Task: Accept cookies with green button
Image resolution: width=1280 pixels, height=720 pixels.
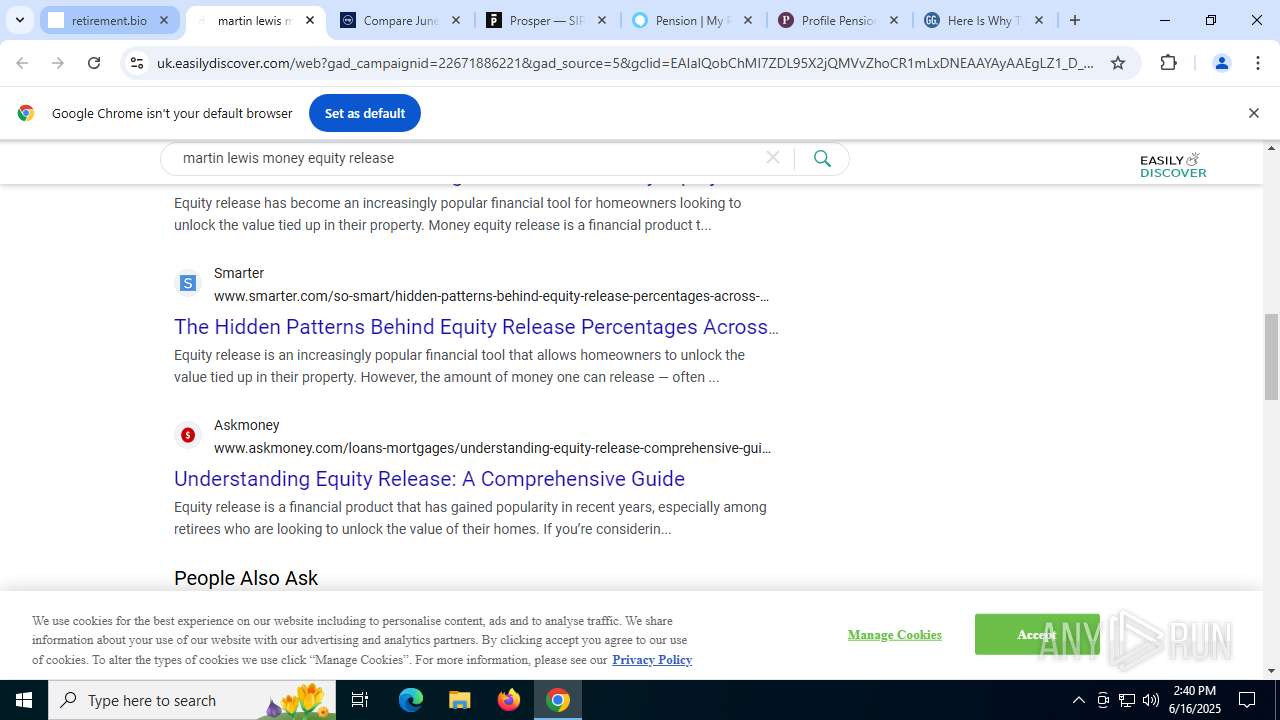Action: tap(1037, 635)
